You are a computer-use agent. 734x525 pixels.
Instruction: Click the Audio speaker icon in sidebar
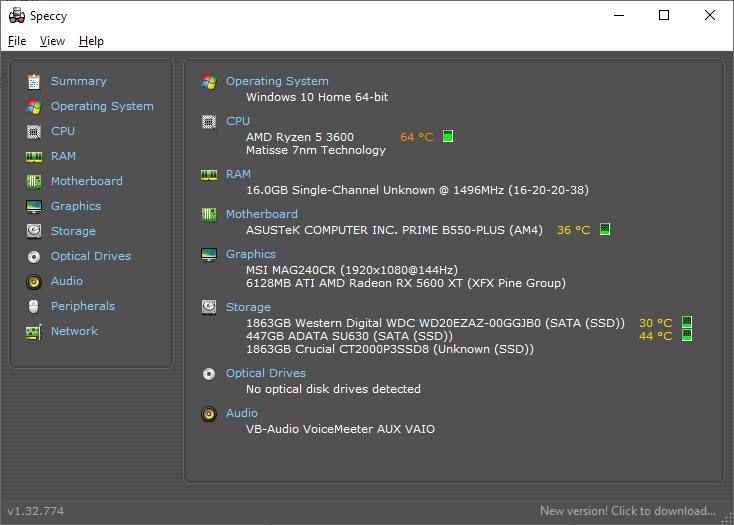(x=34, y=281)
